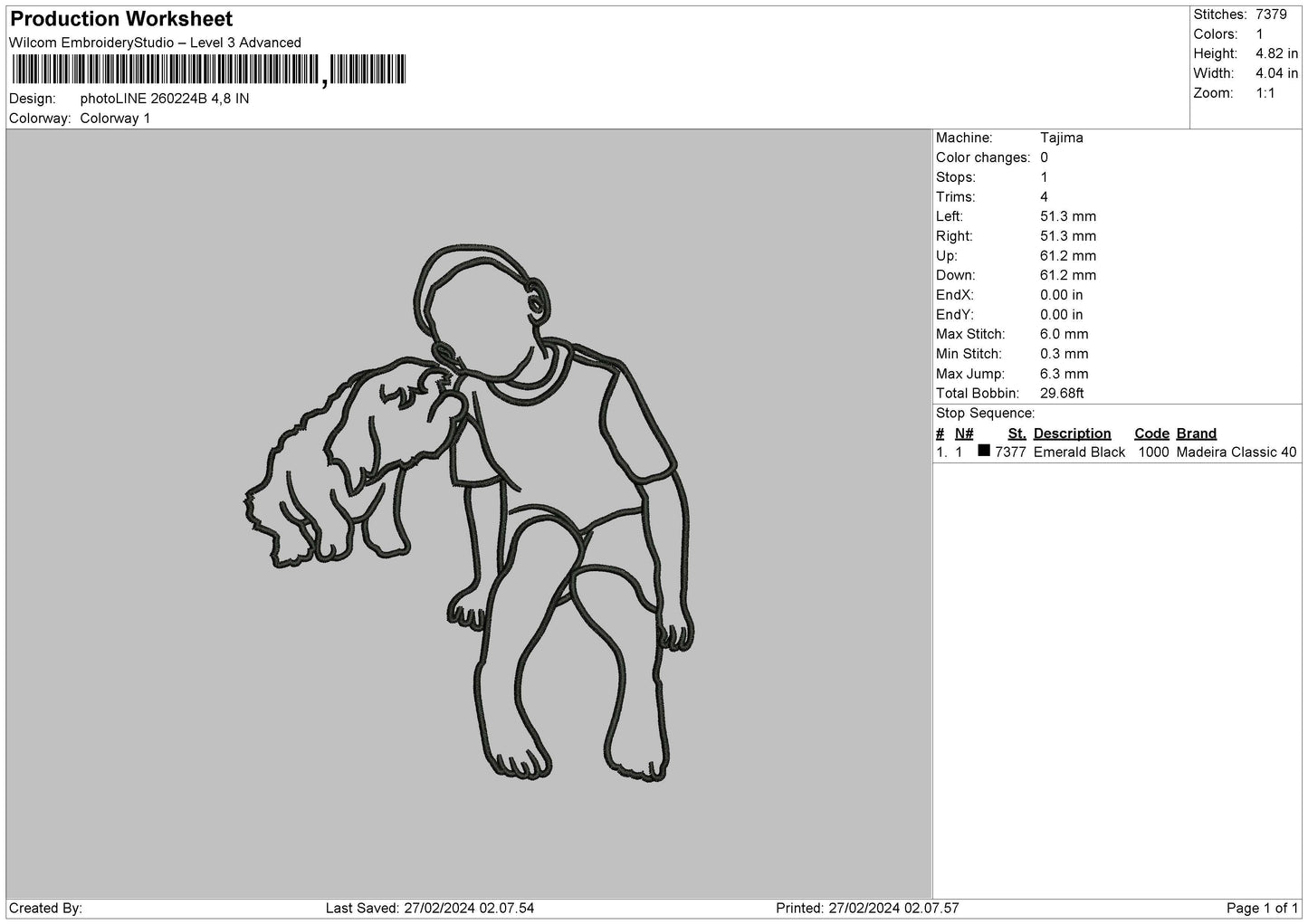Click the "Colorway:" label
1308x924 pixels.
coord(40,119)
